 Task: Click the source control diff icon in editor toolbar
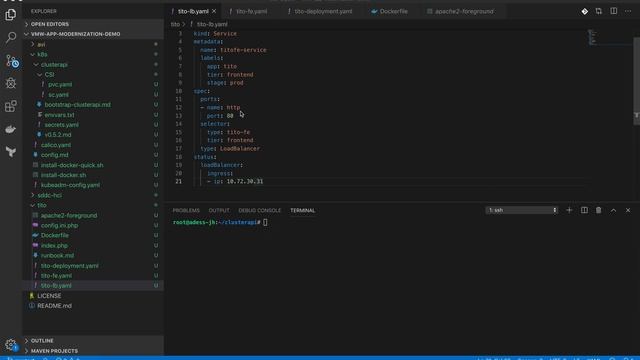pos(584,11)
